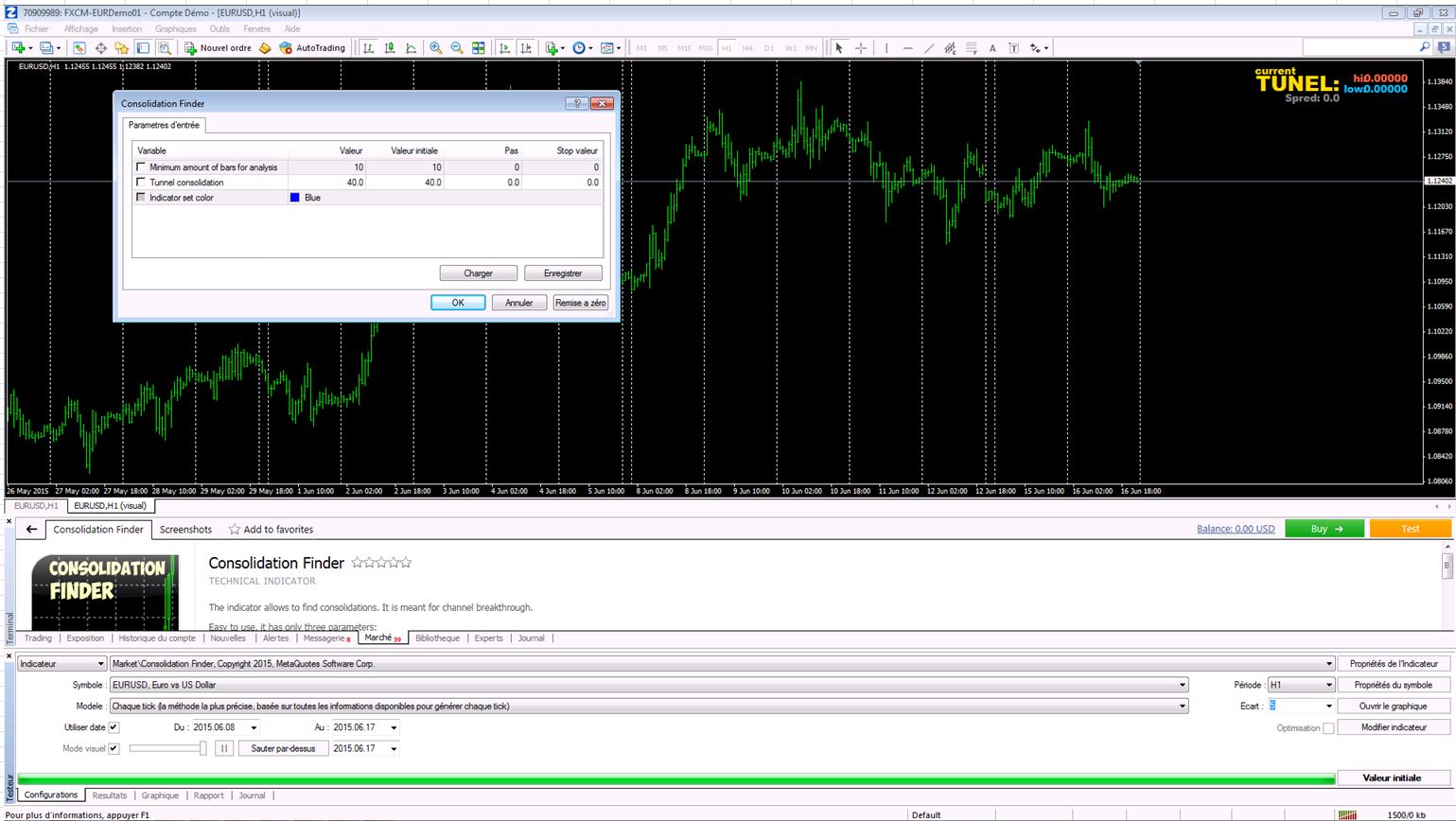
Task: Switch to the Screenshots tab
Action: [x=185, y=530]
